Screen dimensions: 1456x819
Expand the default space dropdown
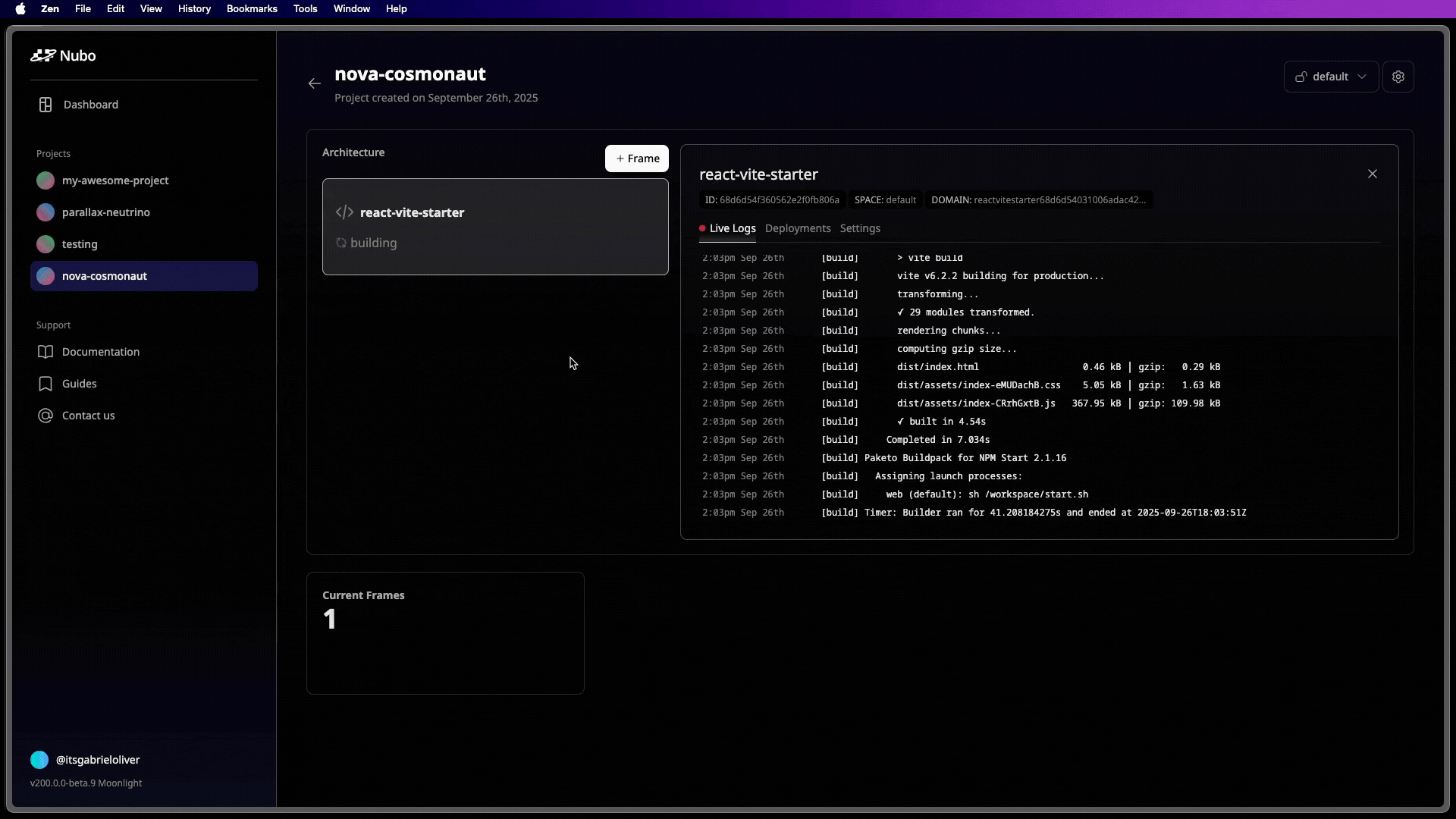[x=1331, y=77]
